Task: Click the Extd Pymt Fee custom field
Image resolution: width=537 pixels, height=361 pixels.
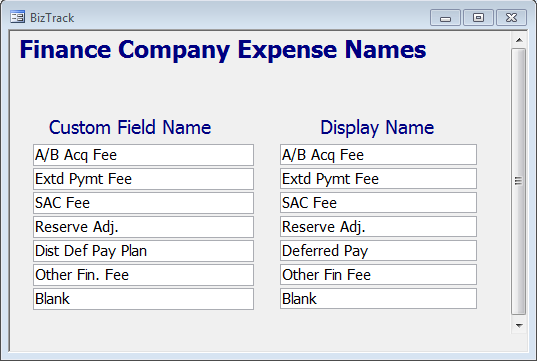Action: [143, 179]
